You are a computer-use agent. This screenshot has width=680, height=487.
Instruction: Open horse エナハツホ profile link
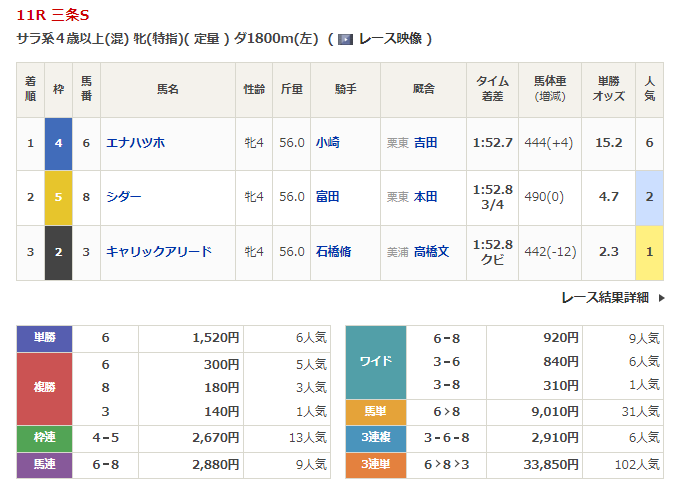[135, 143]
